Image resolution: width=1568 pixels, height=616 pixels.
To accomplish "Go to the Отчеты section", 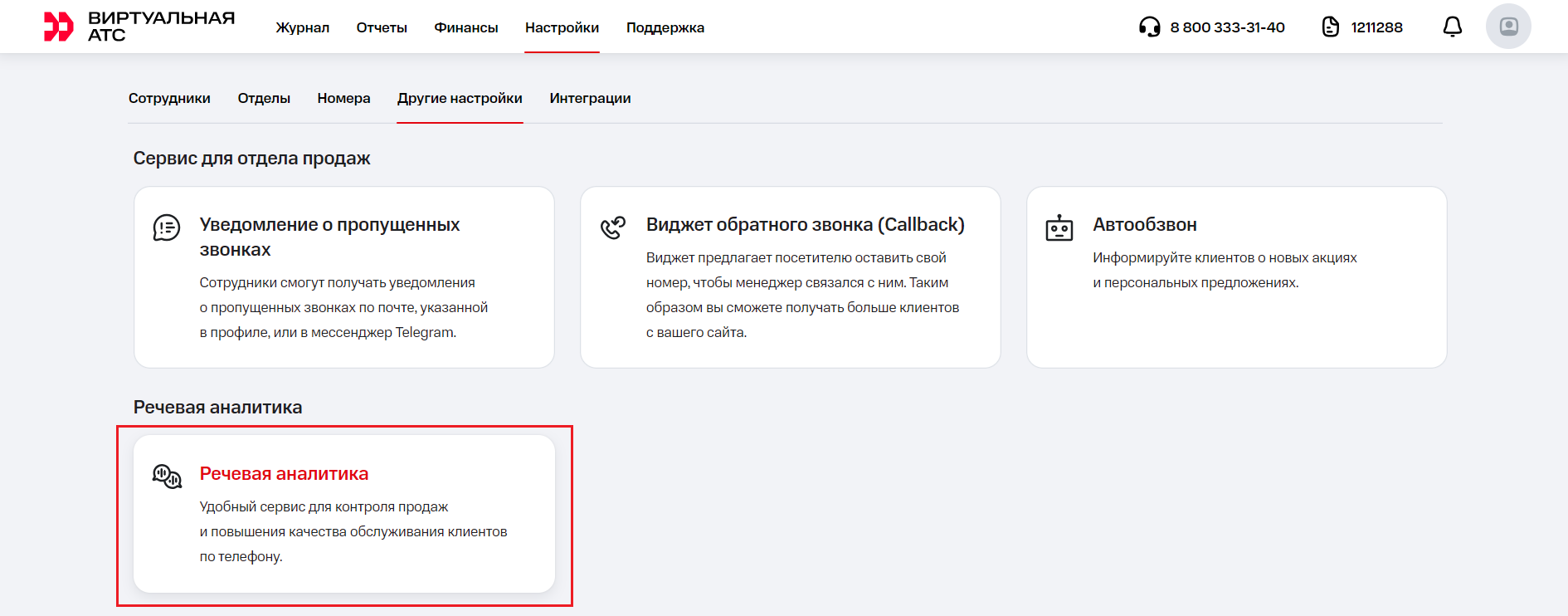I will [x=382, y=27].
